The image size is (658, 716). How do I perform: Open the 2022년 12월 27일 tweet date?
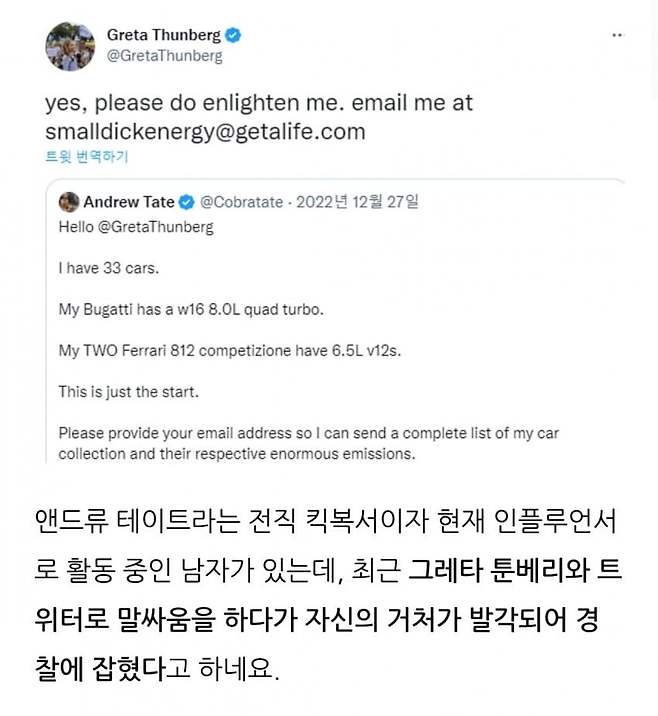(354, 202)
